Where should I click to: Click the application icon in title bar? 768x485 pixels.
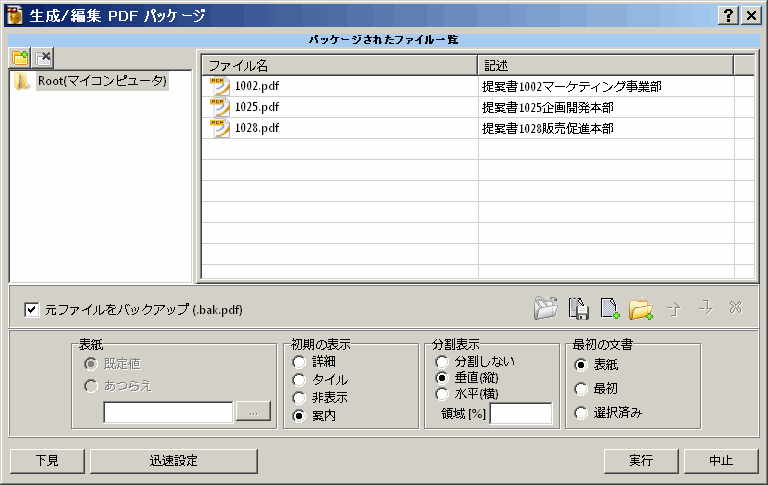point(14,16)
